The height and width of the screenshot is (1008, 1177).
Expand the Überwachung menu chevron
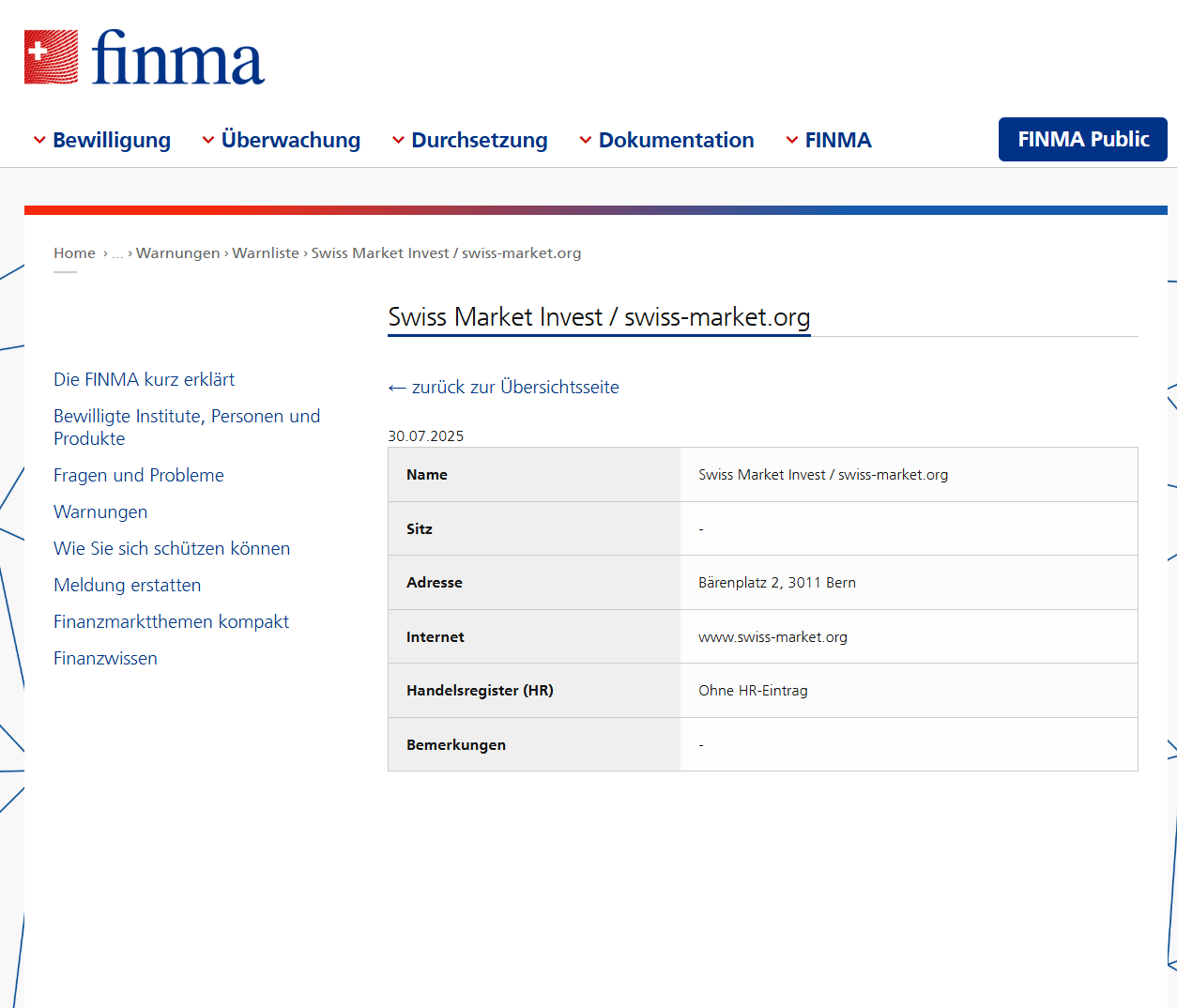click(x=208, y=140)
